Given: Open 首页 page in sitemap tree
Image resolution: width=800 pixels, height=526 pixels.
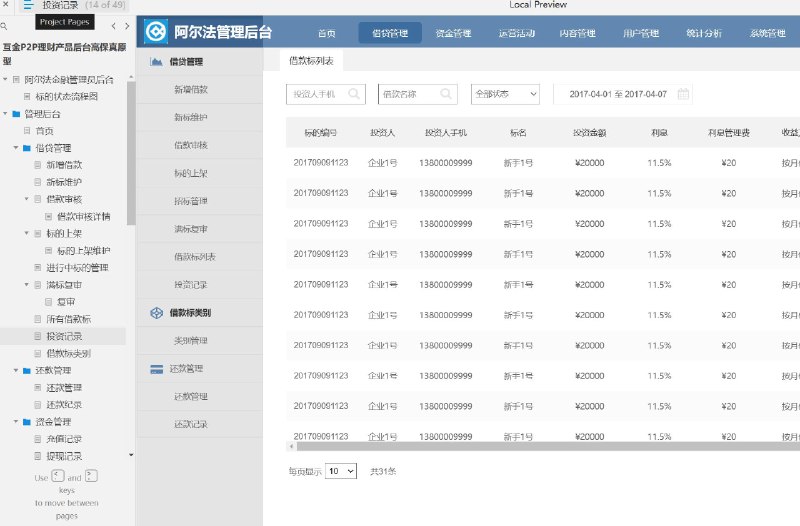Looking at the screenshot, I should [x=44, y=131].
